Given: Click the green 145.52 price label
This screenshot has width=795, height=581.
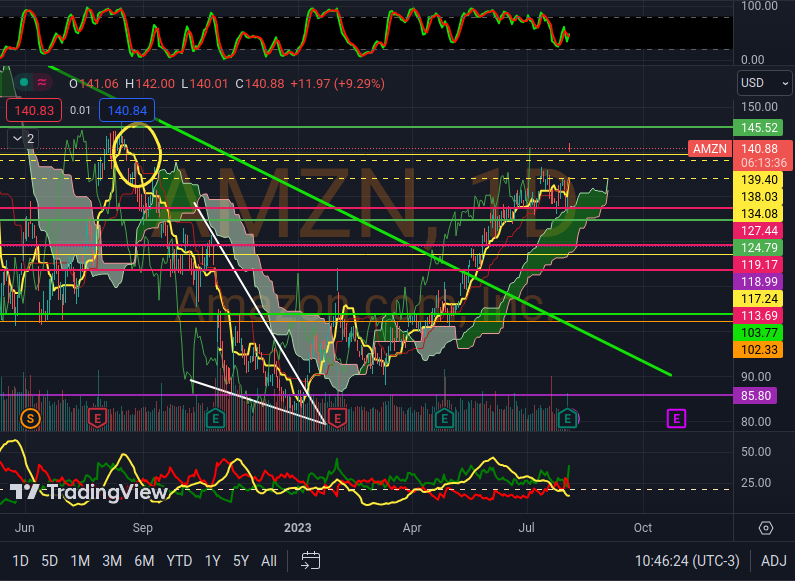Looking at the screenshot, I should point(761,128).
